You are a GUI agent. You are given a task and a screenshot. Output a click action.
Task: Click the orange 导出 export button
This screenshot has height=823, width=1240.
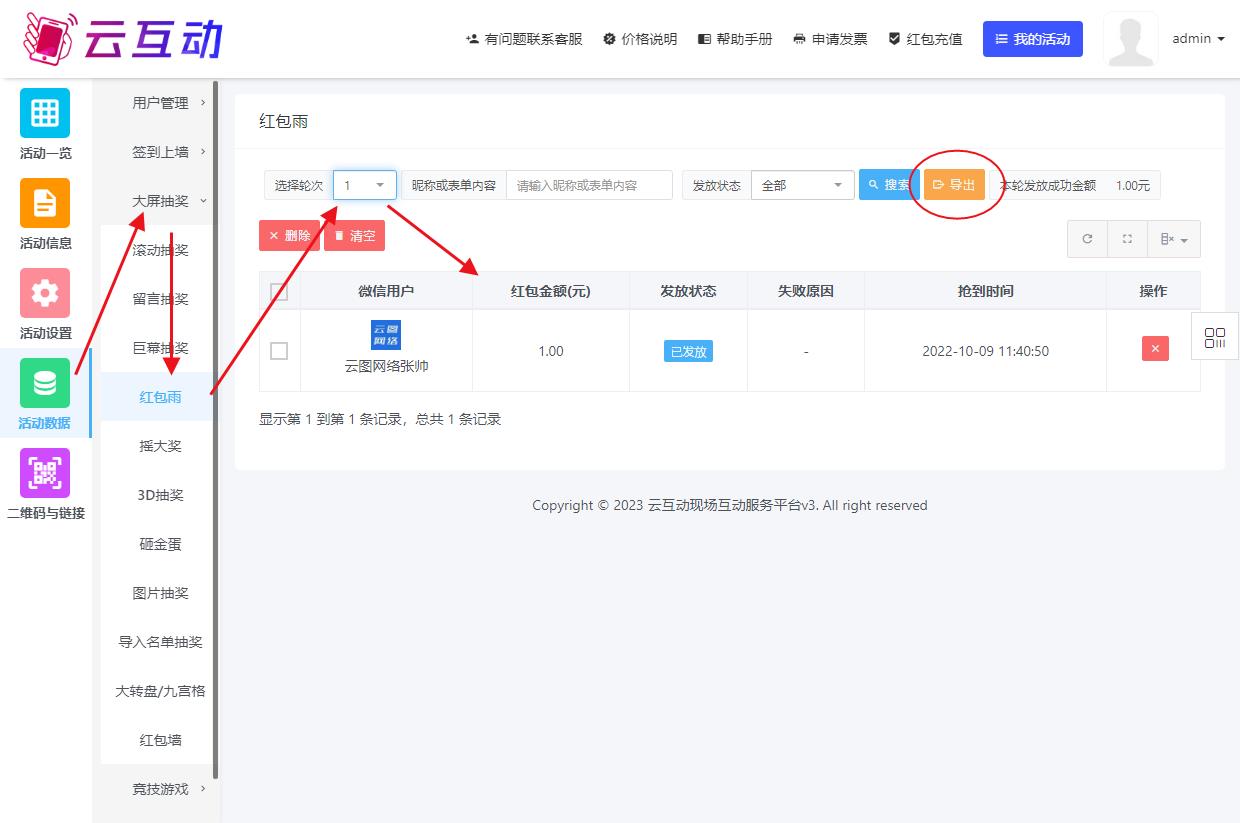954,185
